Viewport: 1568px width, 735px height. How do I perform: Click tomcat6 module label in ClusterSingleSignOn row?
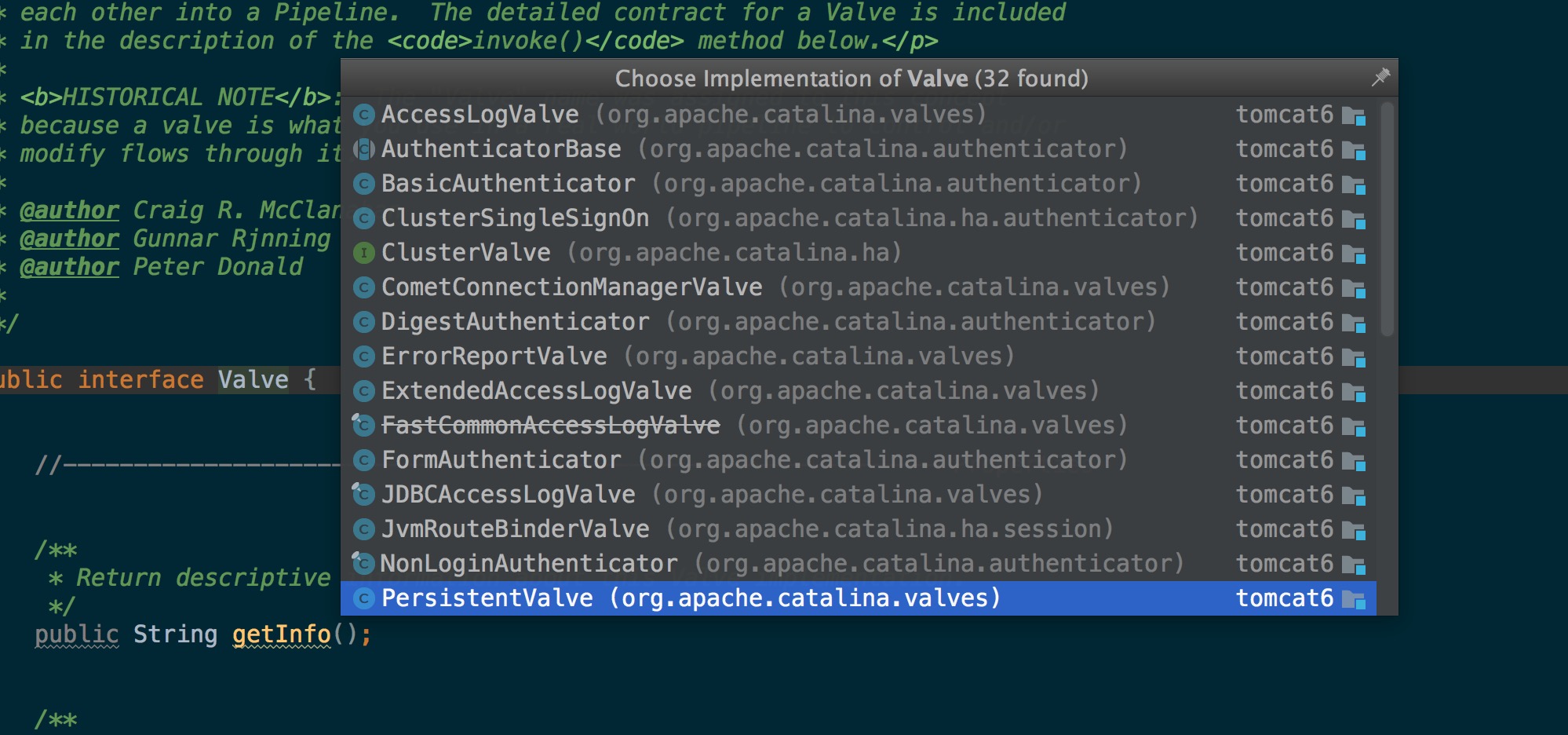1284,218
